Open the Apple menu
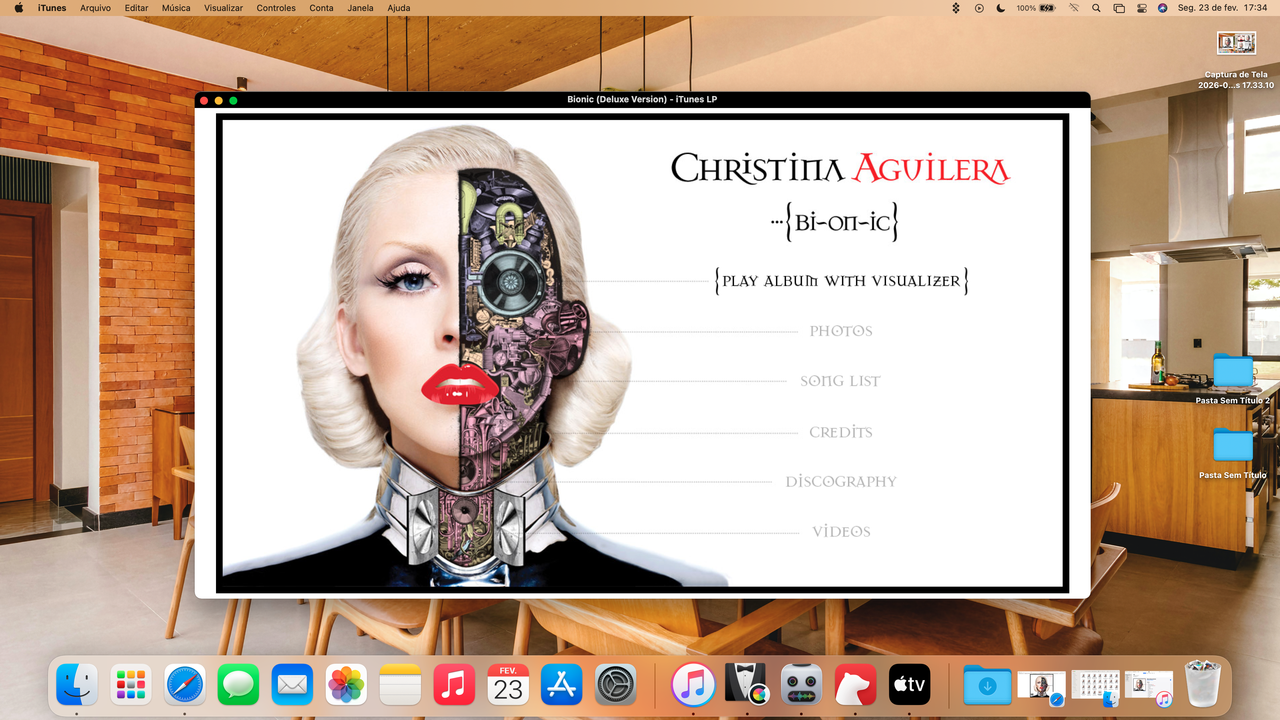 (18, 8)
